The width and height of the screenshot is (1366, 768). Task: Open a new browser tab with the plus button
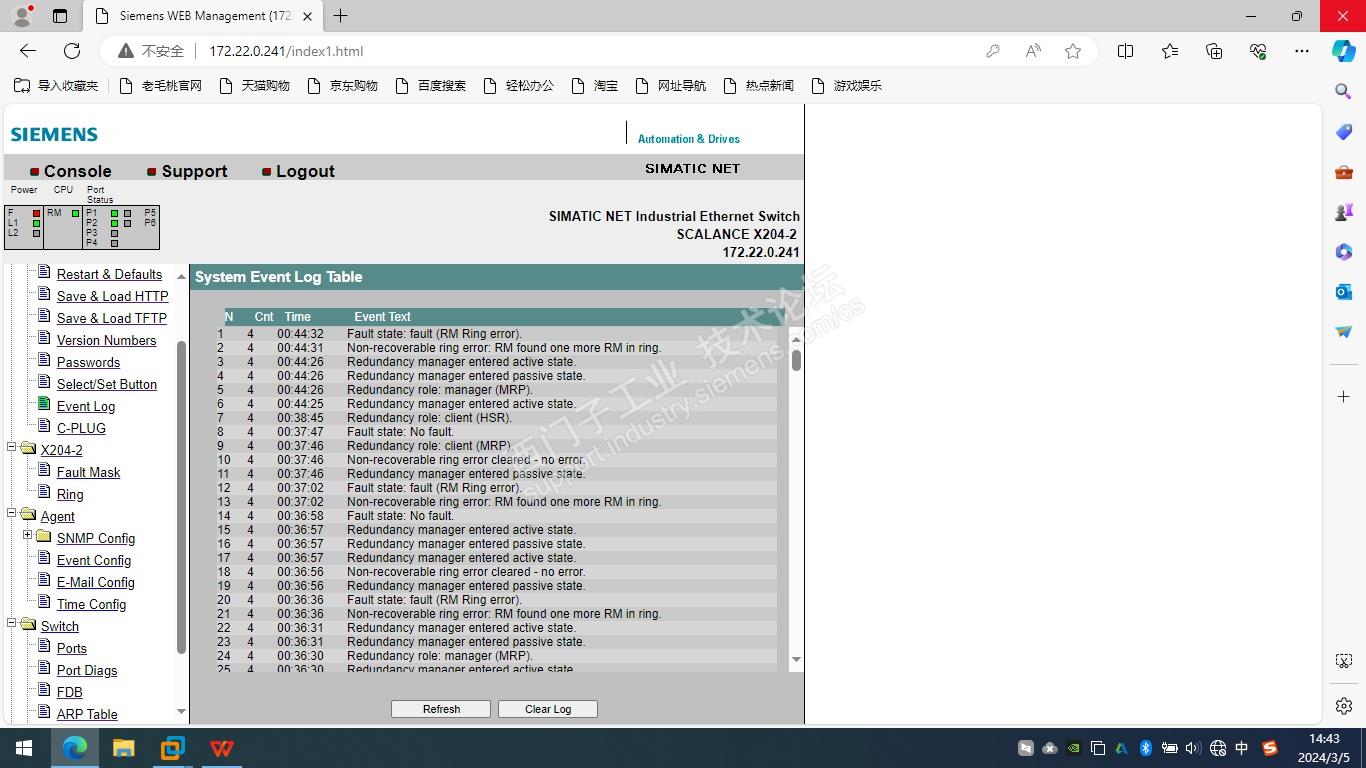(341, 16)
